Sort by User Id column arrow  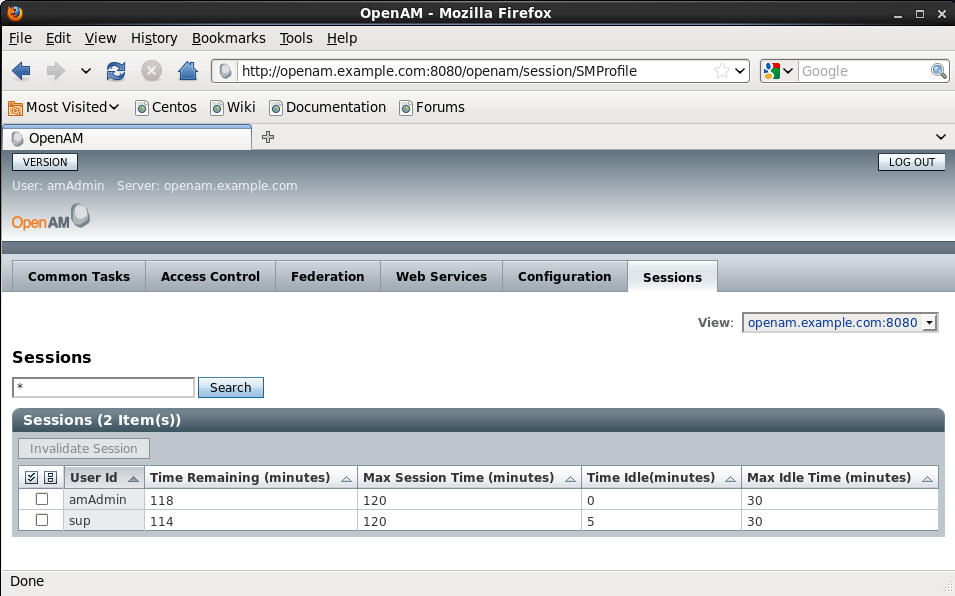pos(133,479)
